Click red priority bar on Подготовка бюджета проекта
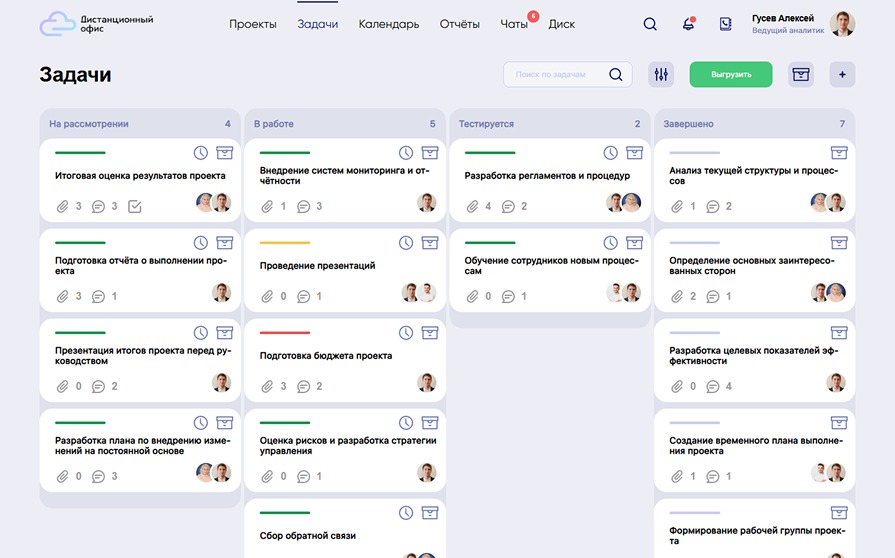The width and height of the screenshot is (895, 558). pos(284,333)
